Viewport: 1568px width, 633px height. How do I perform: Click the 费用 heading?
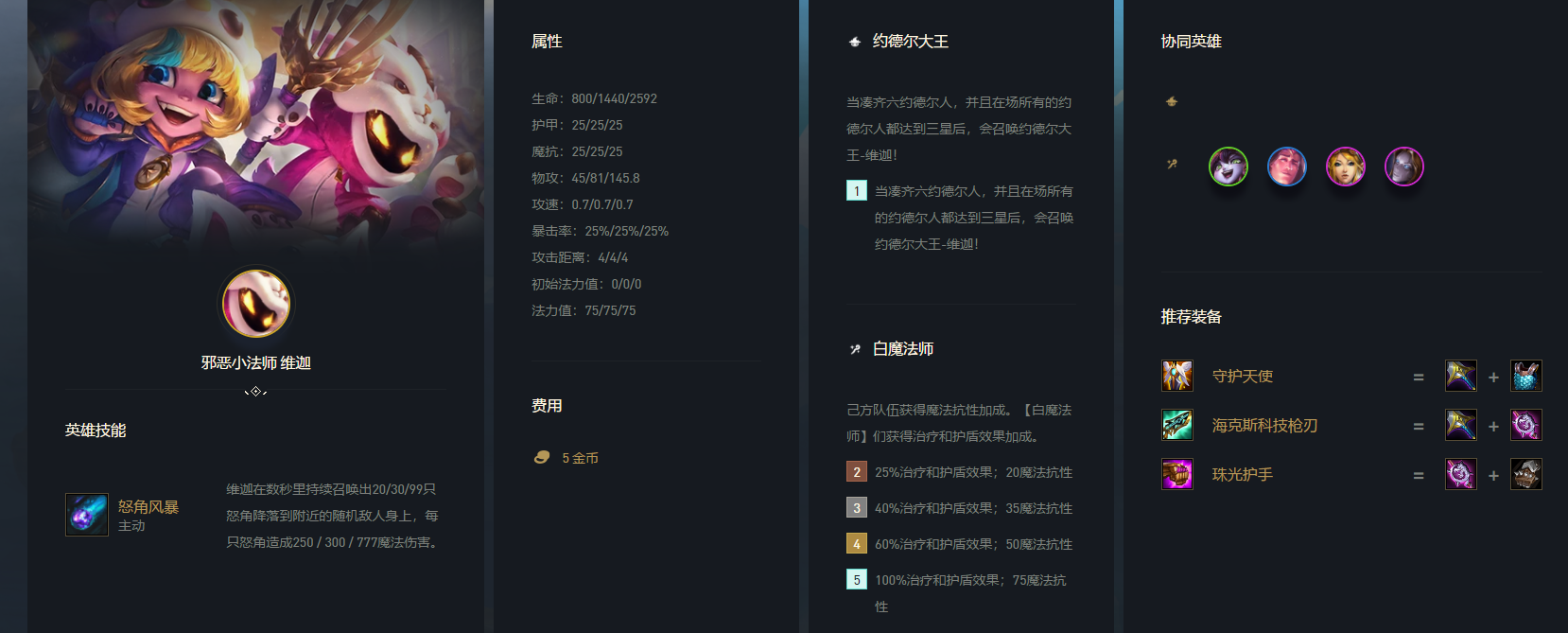547,406
